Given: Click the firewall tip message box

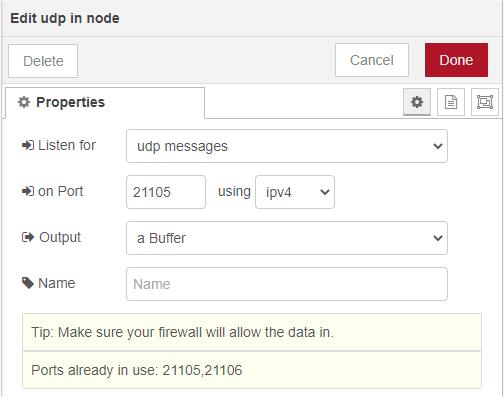Looking at the screenshot, I should pos(252,332).
